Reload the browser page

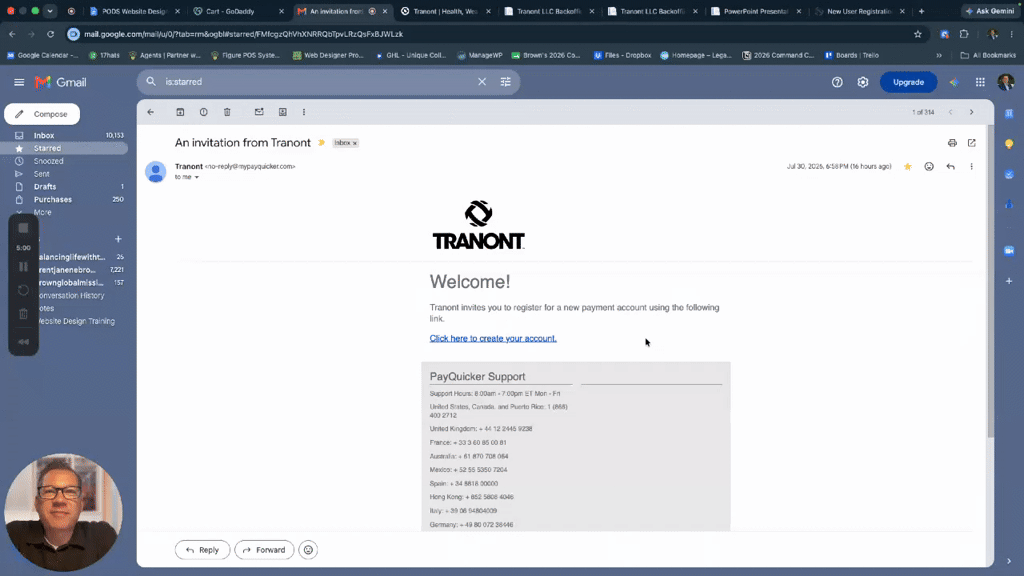[x=50, y=34]
